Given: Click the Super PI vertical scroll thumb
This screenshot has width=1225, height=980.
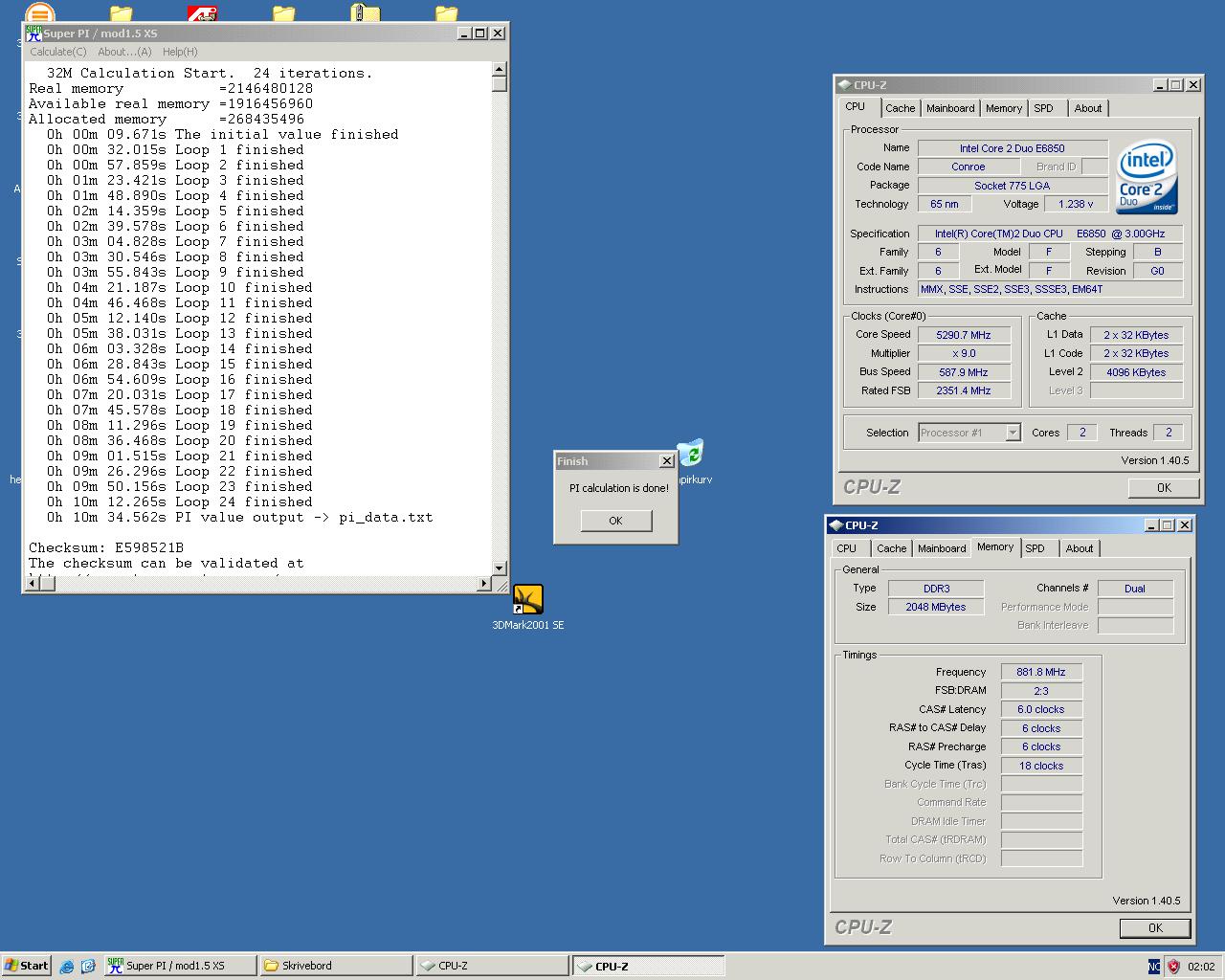Looking at the screenshot, I should click(x=499, y=84).
